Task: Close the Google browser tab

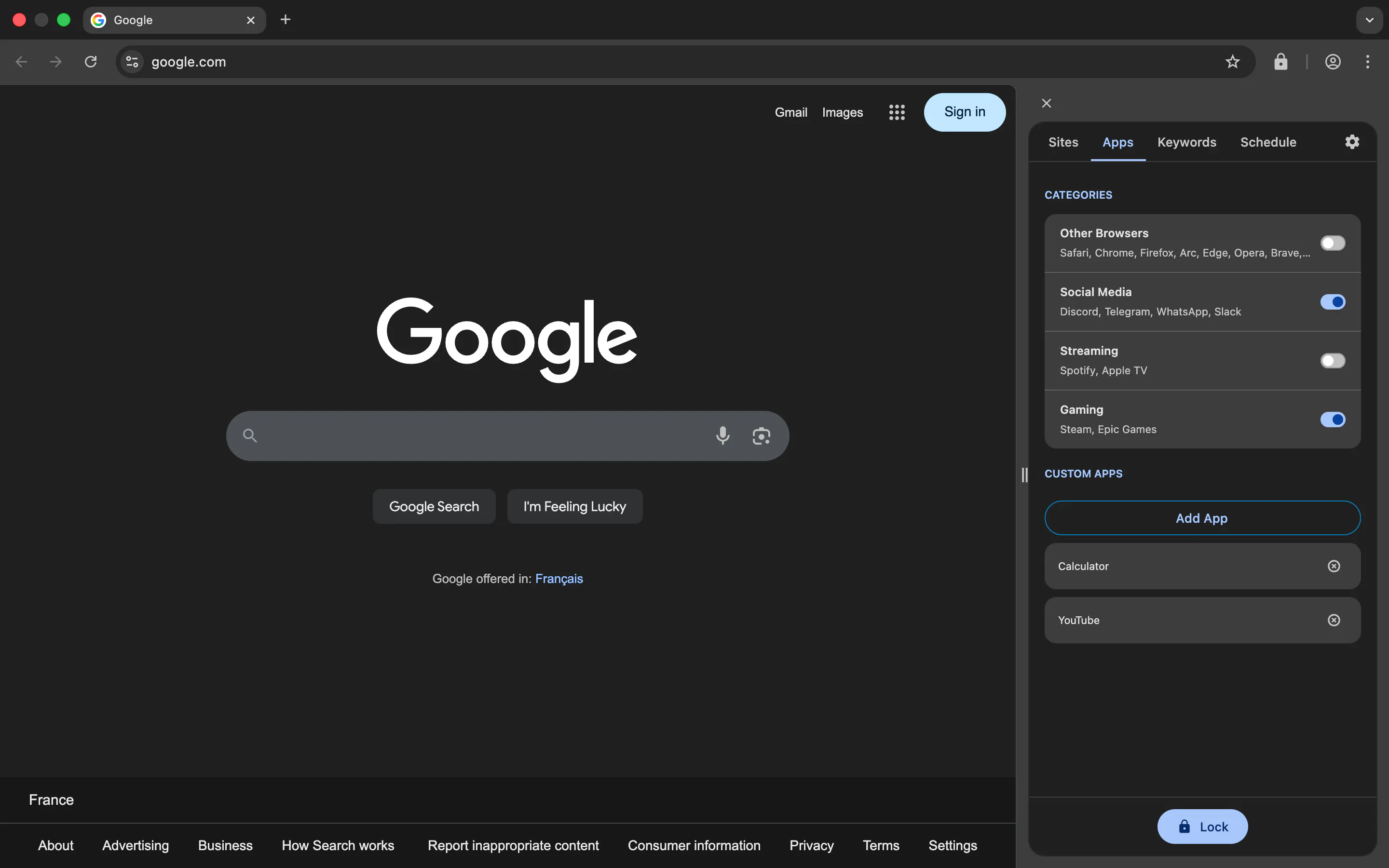Action: [x=251, y=20]
